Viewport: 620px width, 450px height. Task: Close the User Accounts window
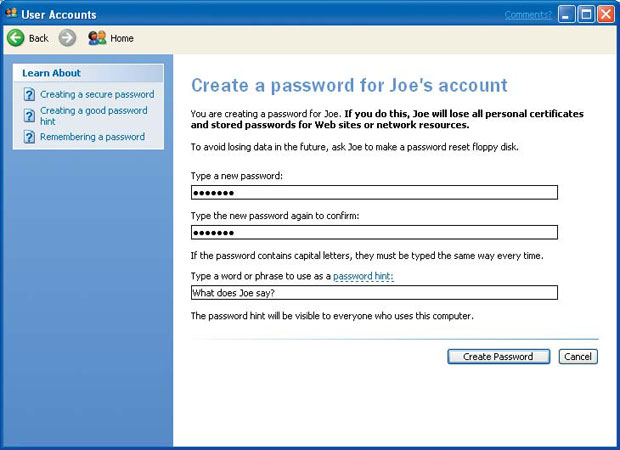(605, 14)
